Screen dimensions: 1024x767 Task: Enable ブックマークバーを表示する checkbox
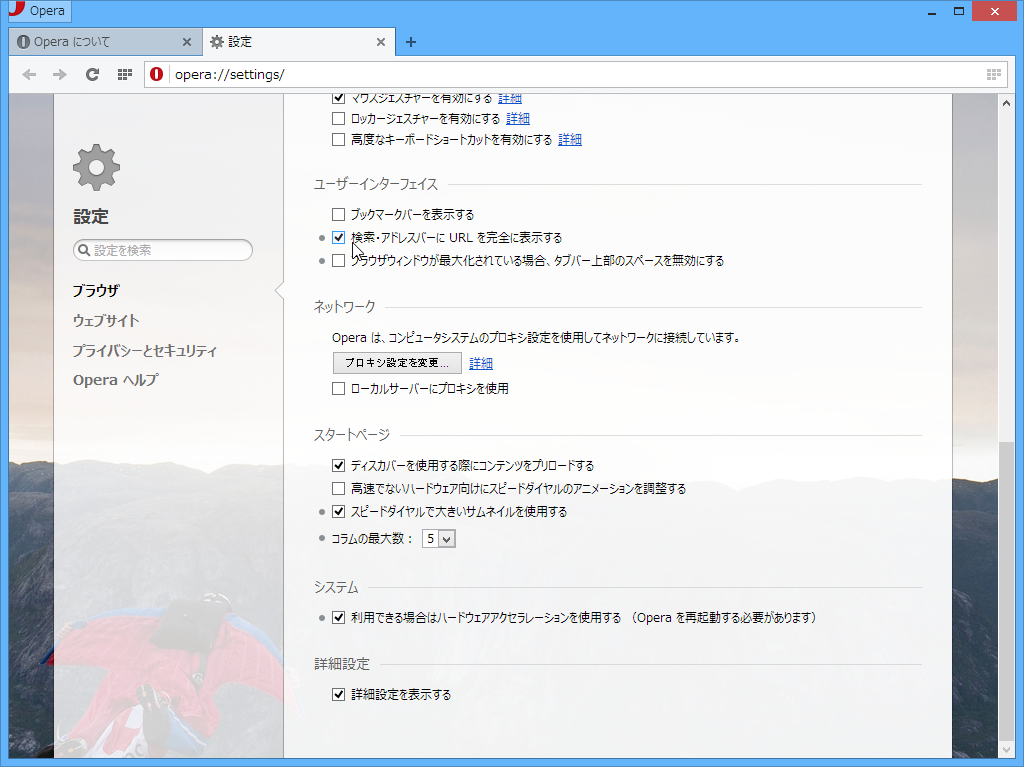(338, 214)
